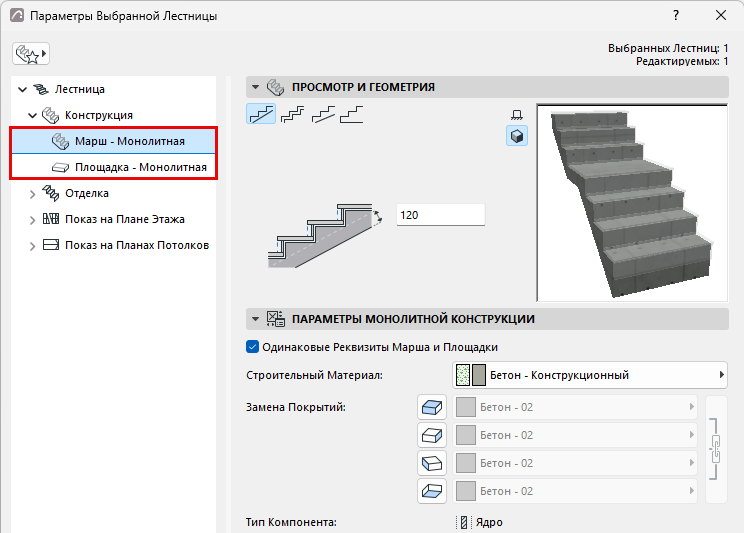Switch preview to 3D view cube icon
This screenshot has height=533, width=744.
point(517,136)
